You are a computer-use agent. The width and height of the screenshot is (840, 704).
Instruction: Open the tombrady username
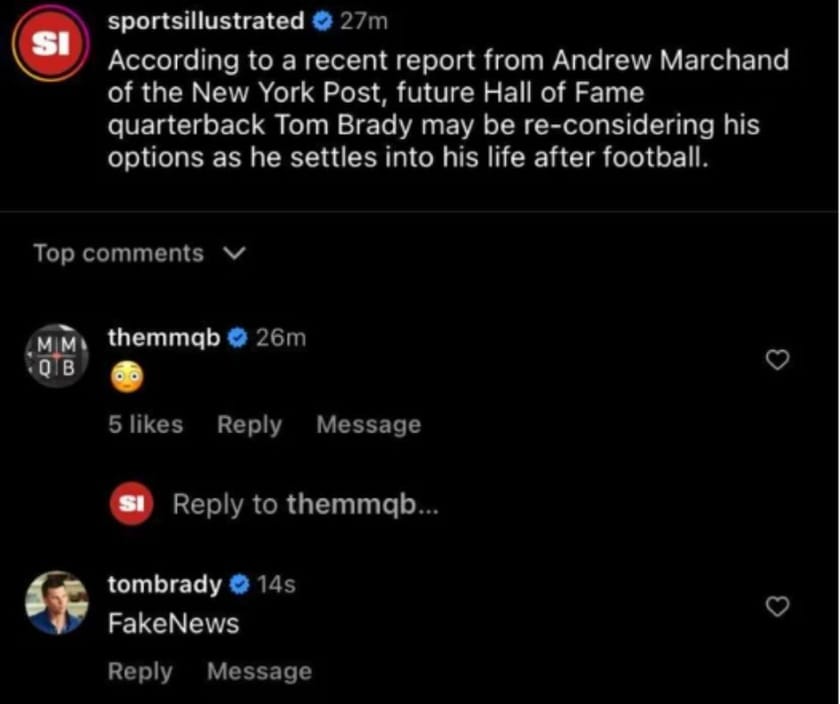pyautogui.click(x=163, y=585)
